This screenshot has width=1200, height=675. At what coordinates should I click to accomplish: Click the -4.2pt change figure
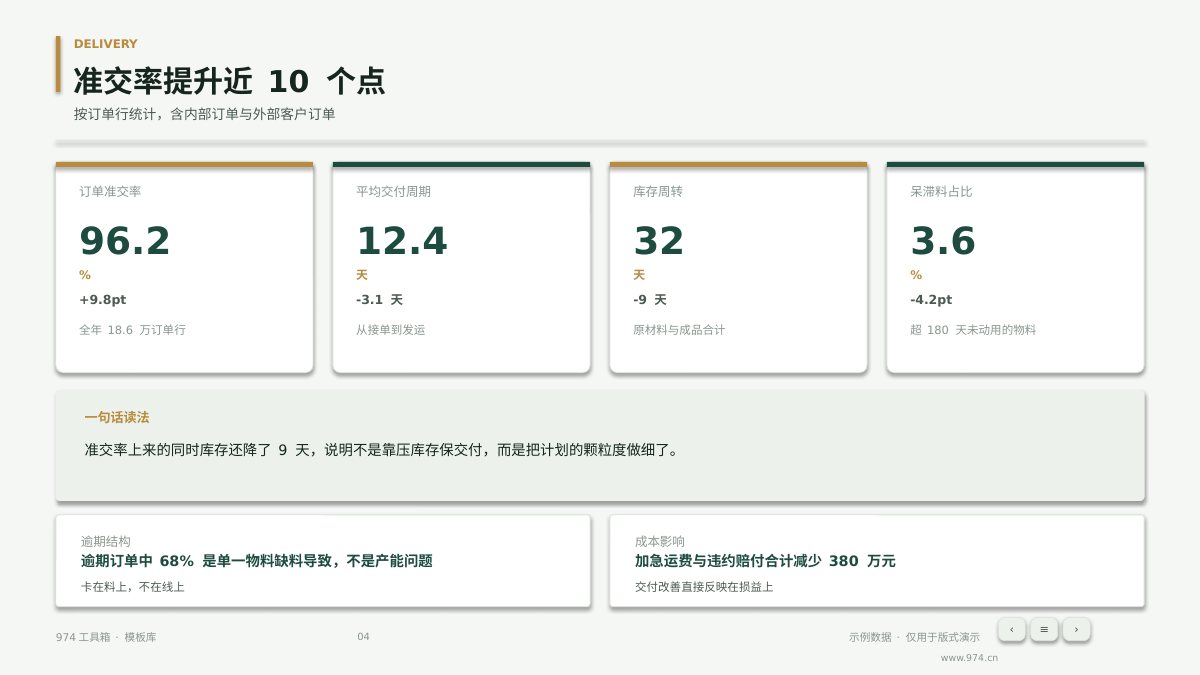[931, 299]
